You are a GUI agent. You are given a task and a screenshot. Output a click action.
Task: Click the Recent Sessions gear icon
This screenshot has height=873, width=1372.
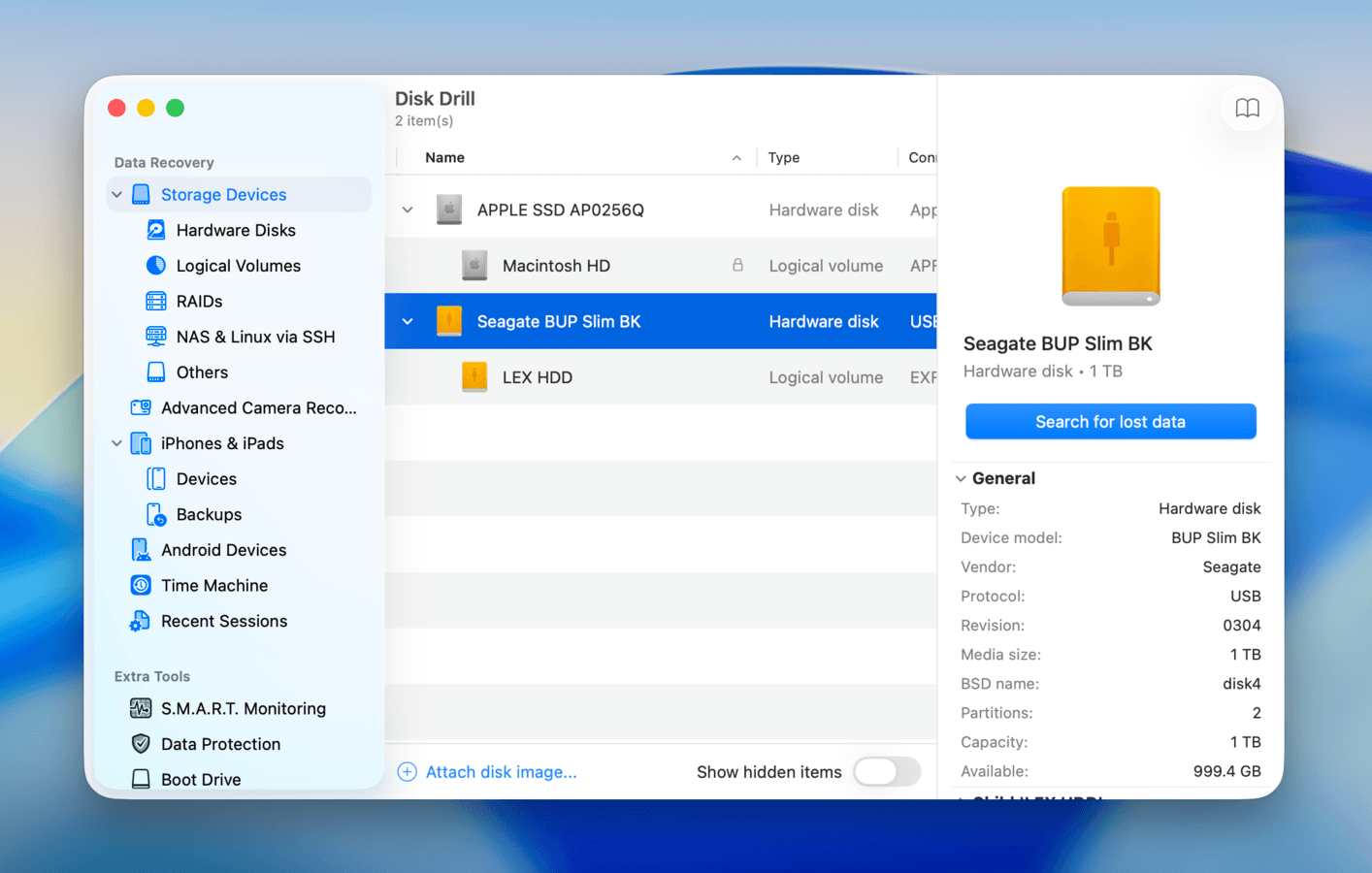[141, 621]
